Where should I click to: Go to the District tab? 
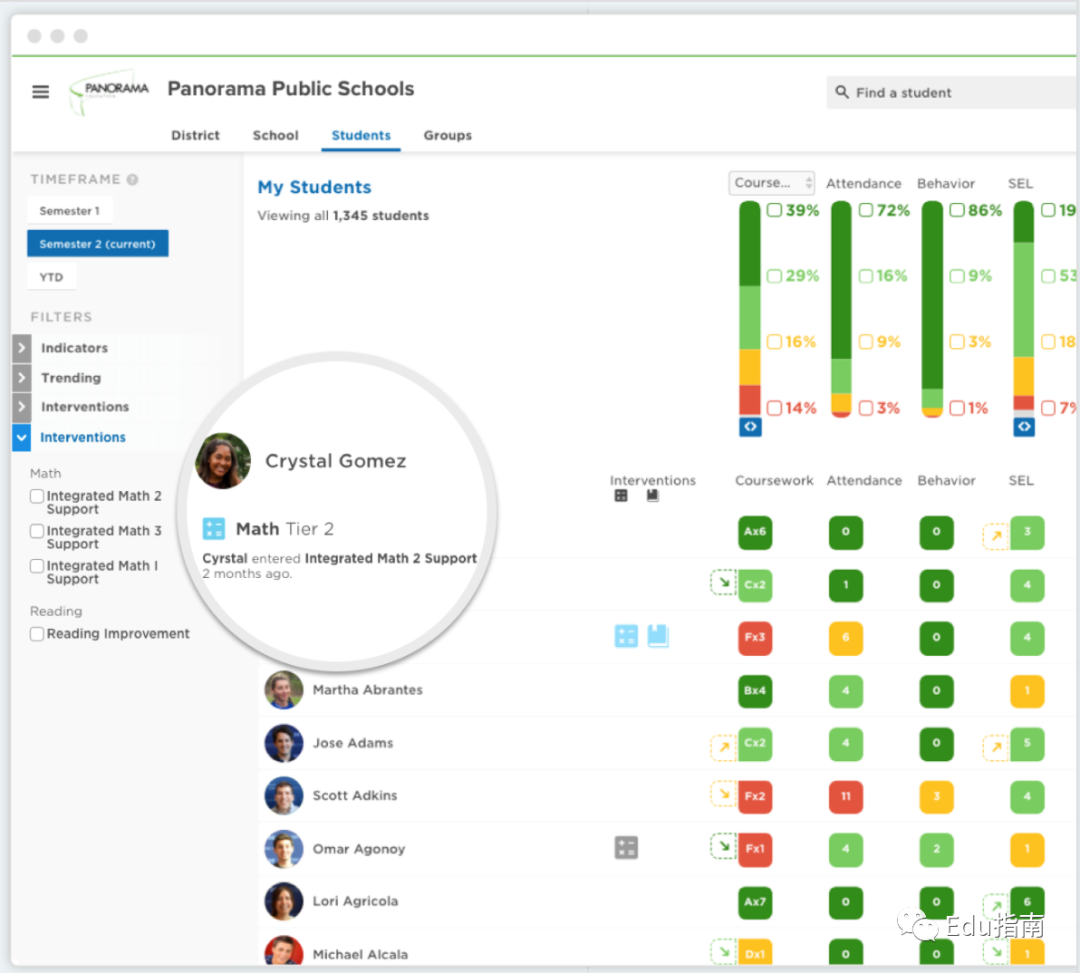(x=195, y=135)
